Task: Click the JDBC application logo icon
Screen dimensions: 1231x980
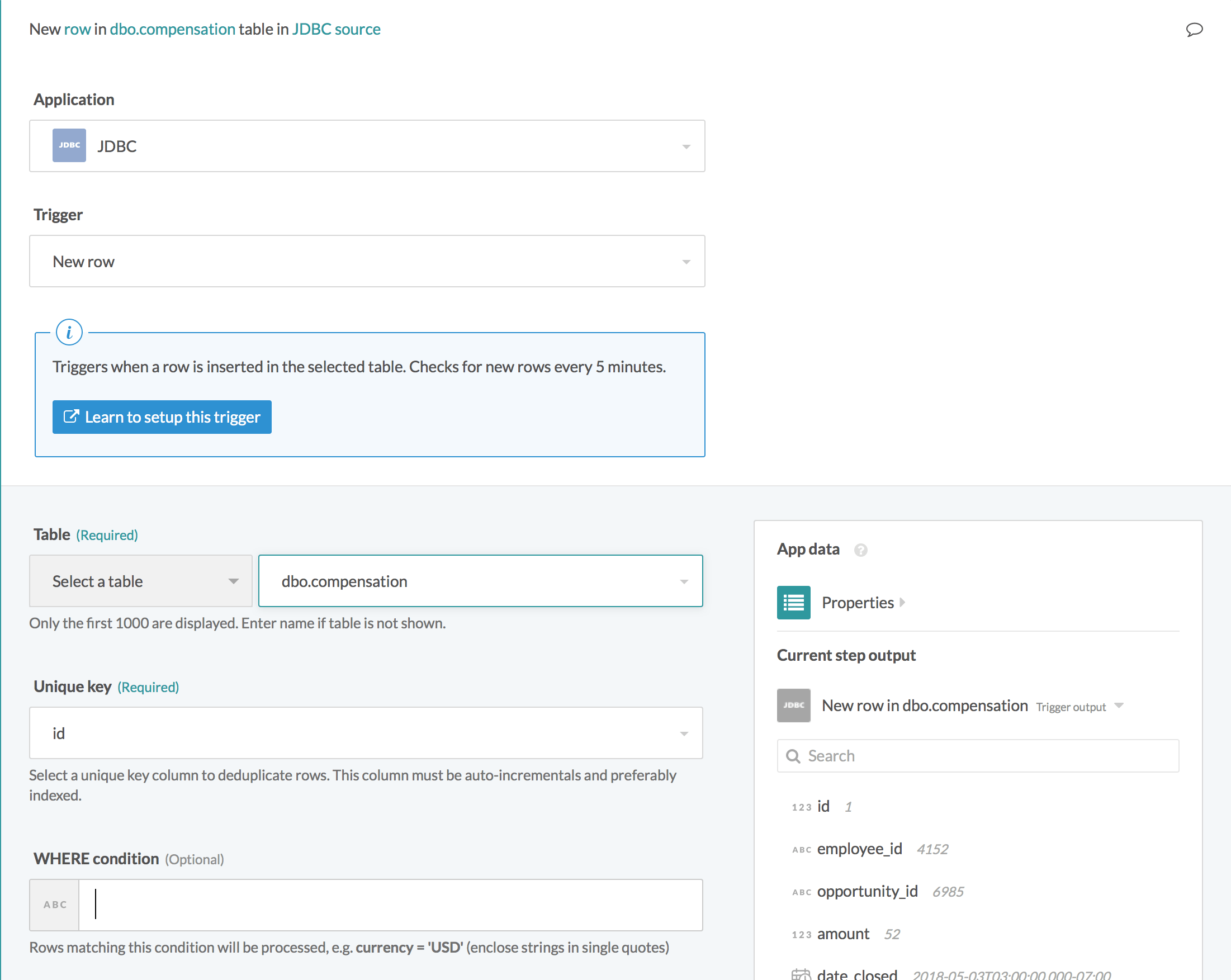Action: click(x=69, y=145)
